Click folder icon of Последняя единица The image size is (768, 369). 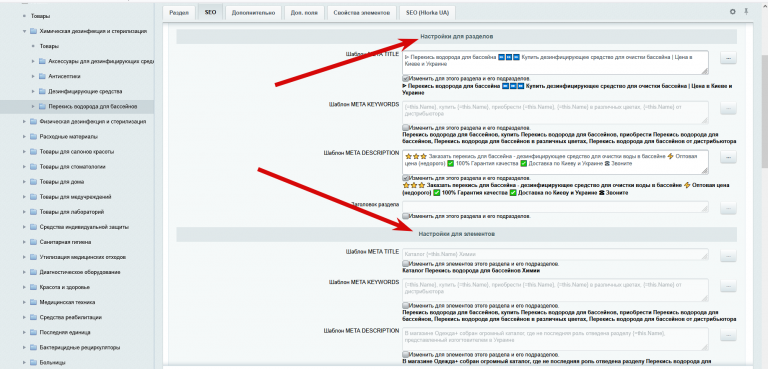pyautogui.click(x=33, y=332)
